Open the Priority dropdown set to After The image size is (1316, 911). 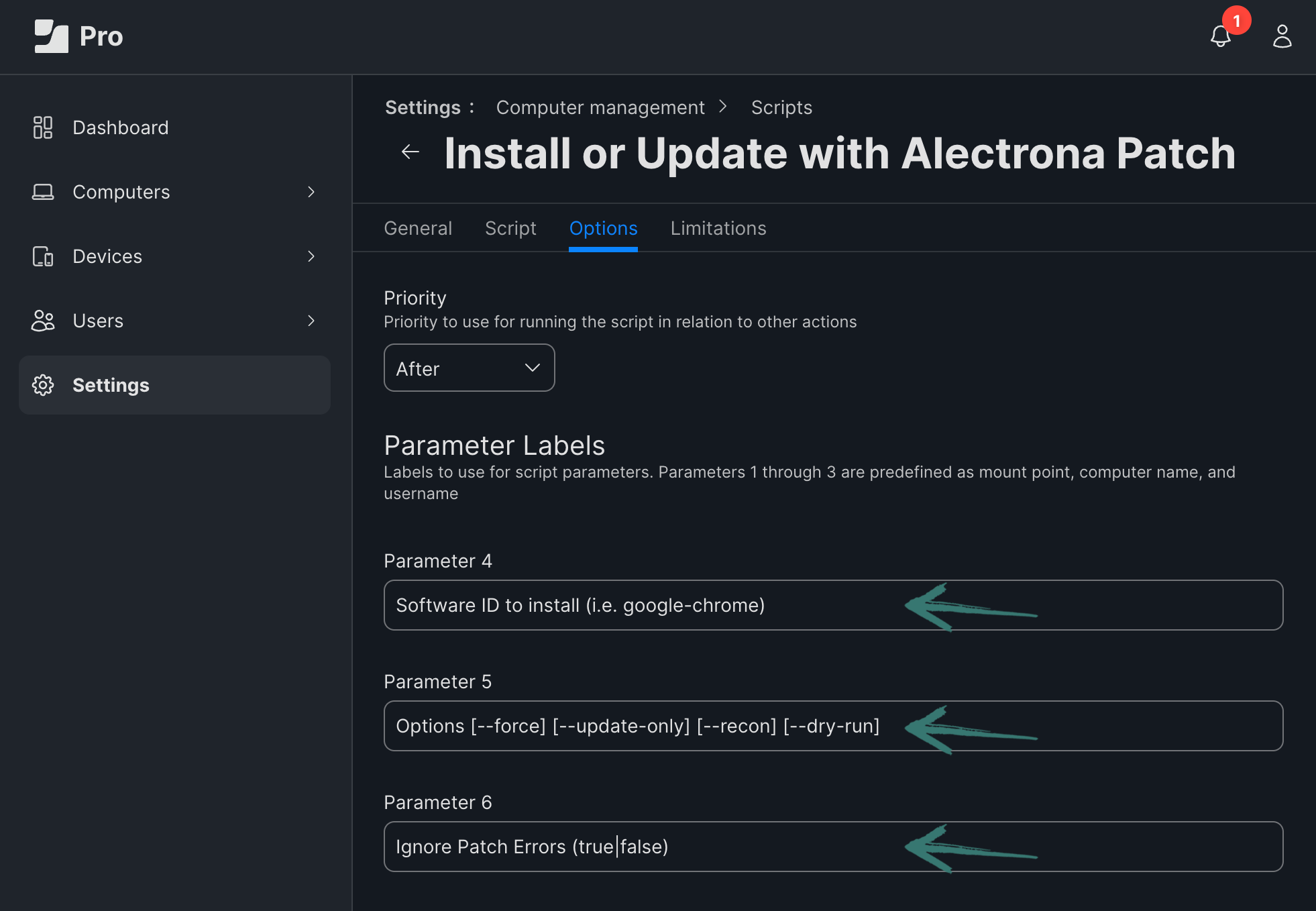point(469,368)
